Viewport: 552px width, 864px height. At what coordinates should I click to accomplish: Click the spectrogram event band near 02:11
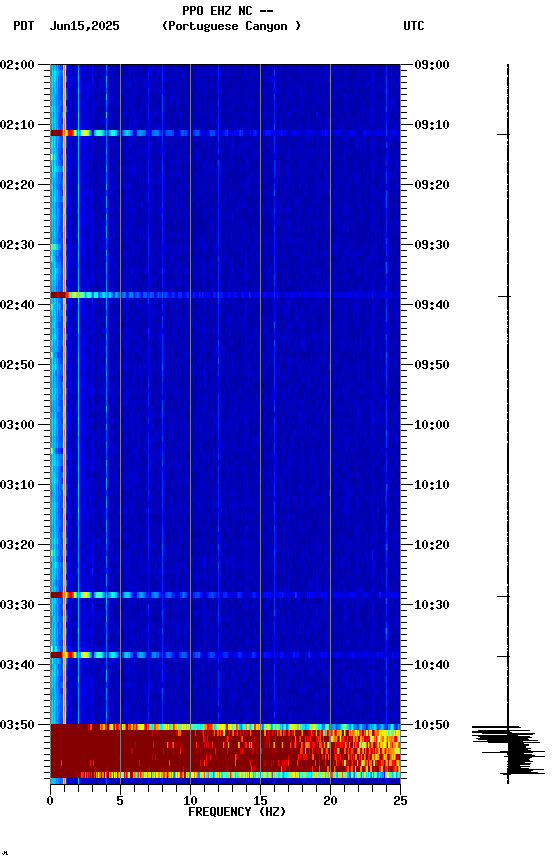pyautogui.click(x=225, y=133)
